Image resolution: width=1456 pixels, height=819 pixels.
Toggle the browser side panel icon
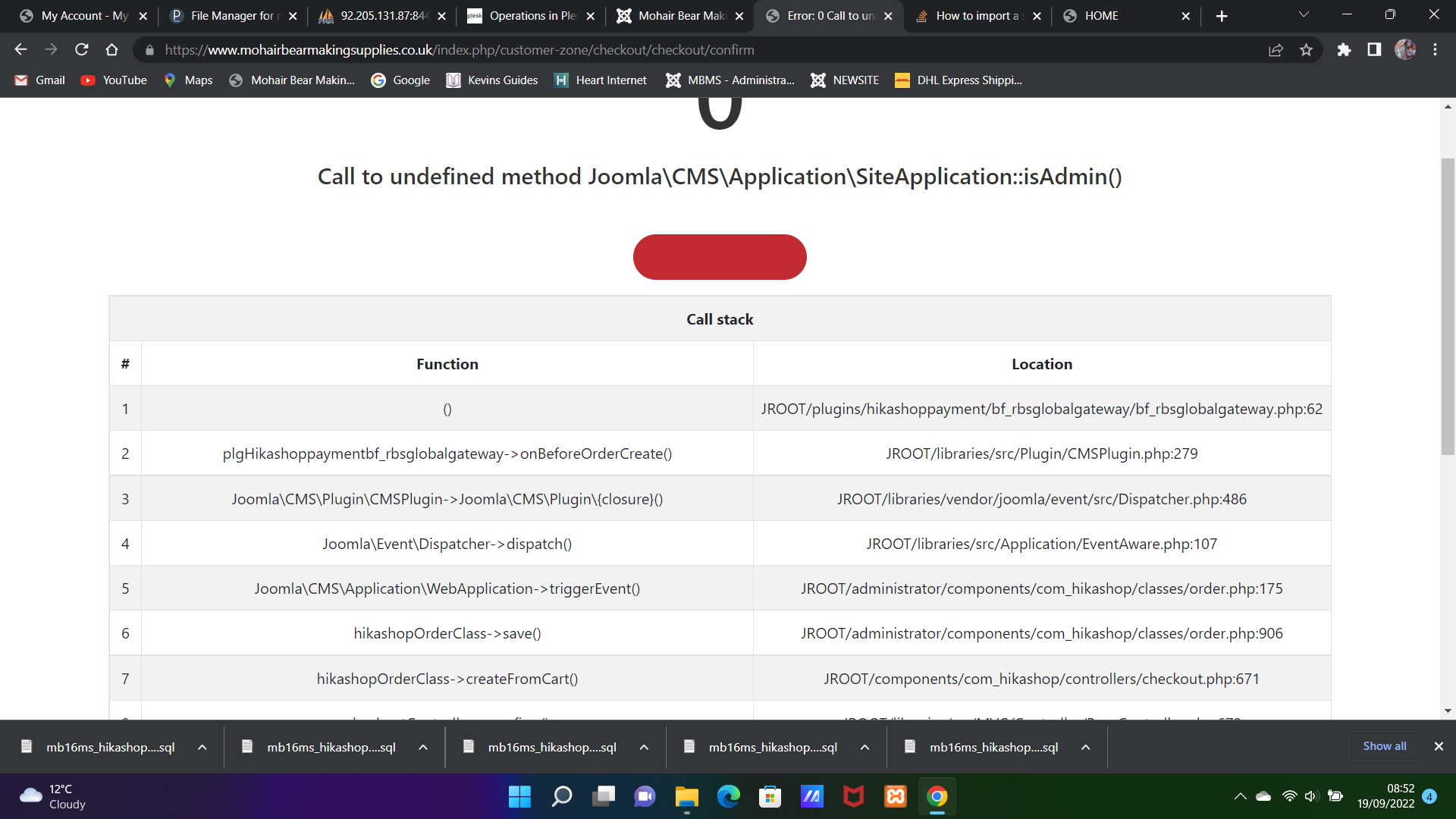coord(1374,50)
